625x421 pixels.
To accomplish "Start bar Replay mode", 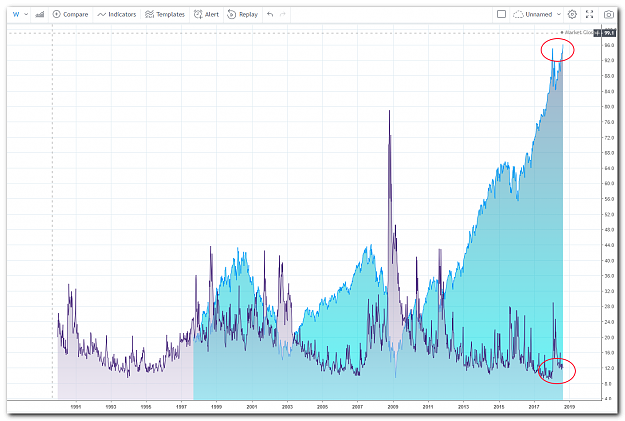I will 242,14.
